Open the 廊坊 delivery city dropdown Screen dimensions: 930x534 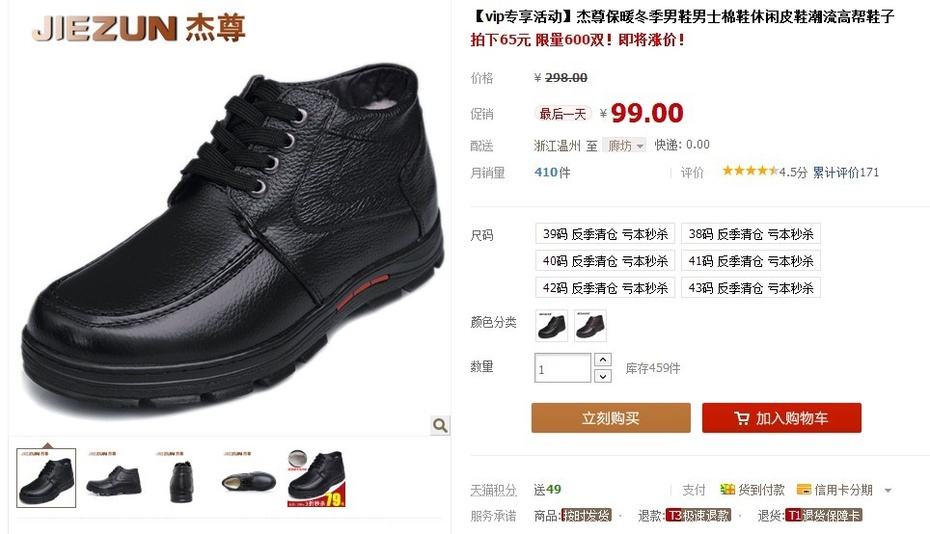tap(623, 145)
